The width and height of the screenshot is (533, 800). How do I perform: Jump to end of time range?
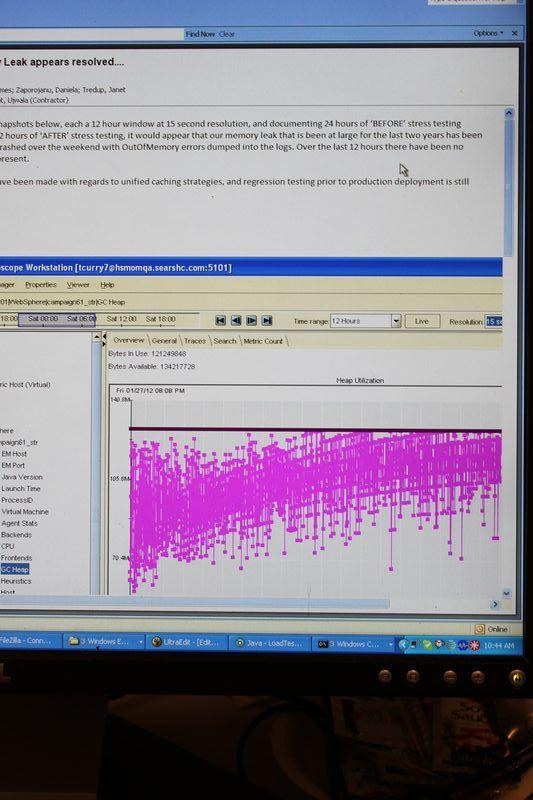click(x=267, y=320)
